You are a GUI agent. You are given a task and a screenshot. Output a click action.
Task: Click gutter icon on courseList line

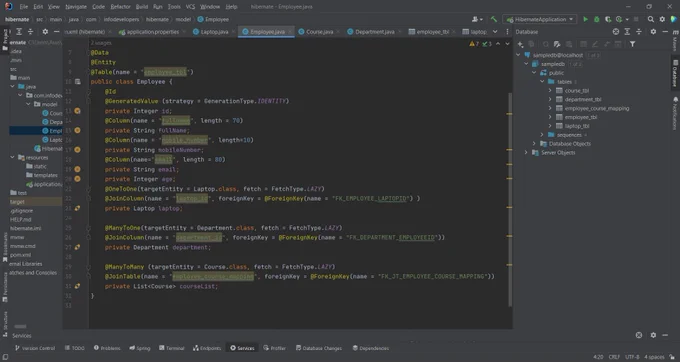click(77, 286)
